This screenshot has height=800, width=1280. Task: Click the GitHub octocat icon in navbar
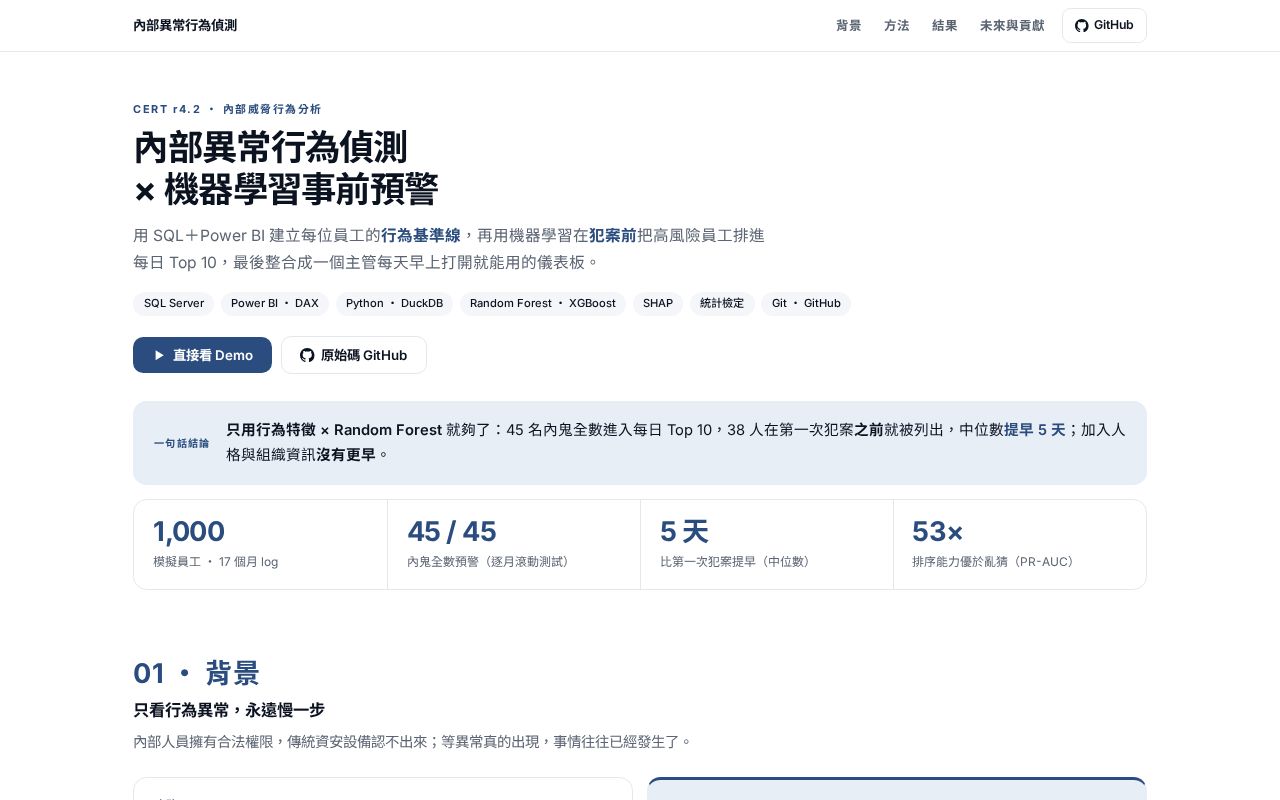[x=1081, y=25]
